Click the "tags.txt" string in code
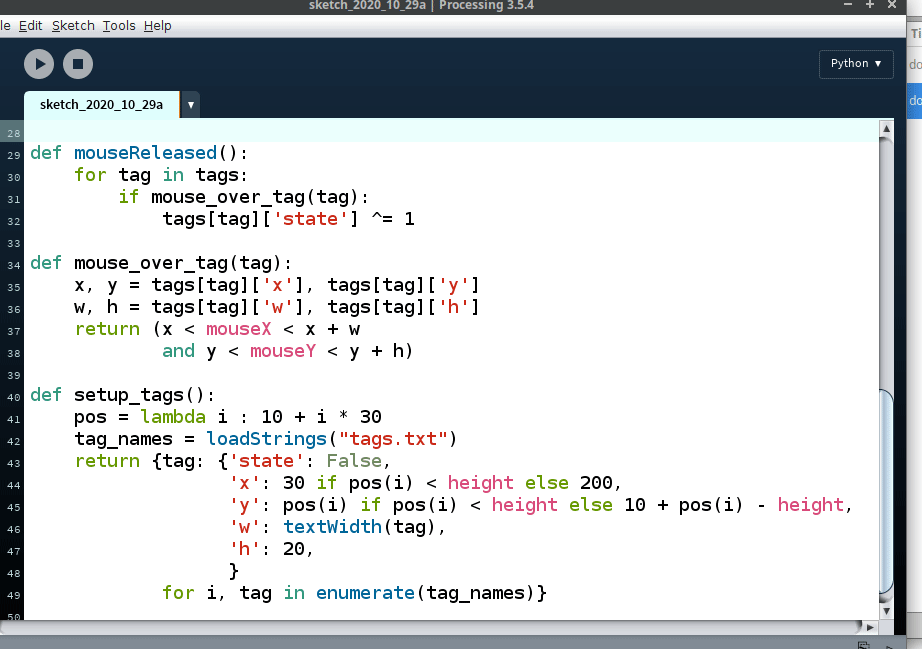This screenshot has width=922, height=649. tap(397, 439)
